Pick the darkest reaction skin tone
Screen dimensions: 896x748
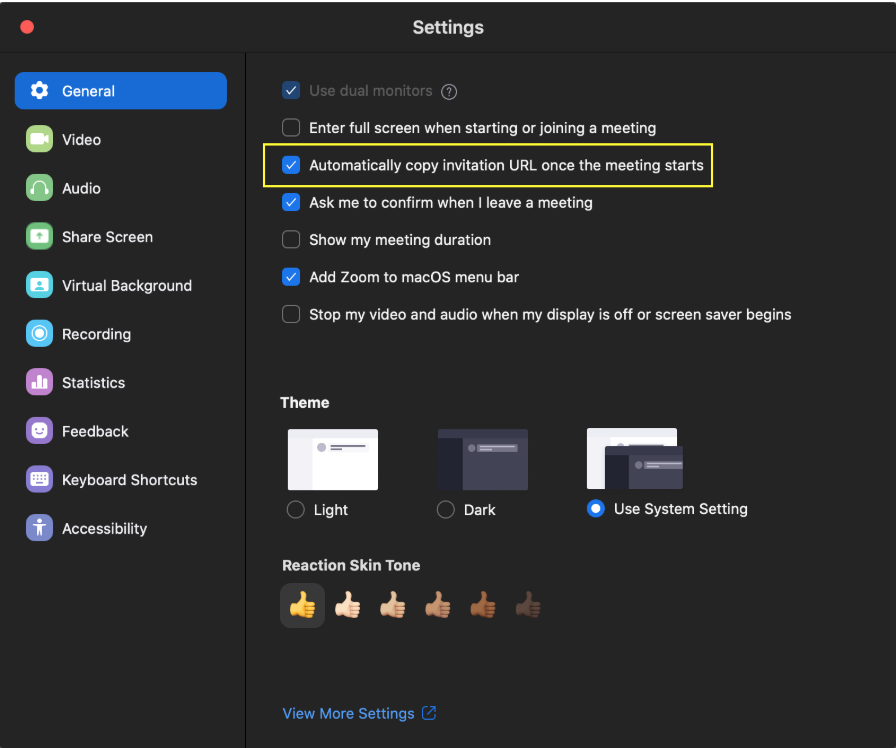click(527, 605)
